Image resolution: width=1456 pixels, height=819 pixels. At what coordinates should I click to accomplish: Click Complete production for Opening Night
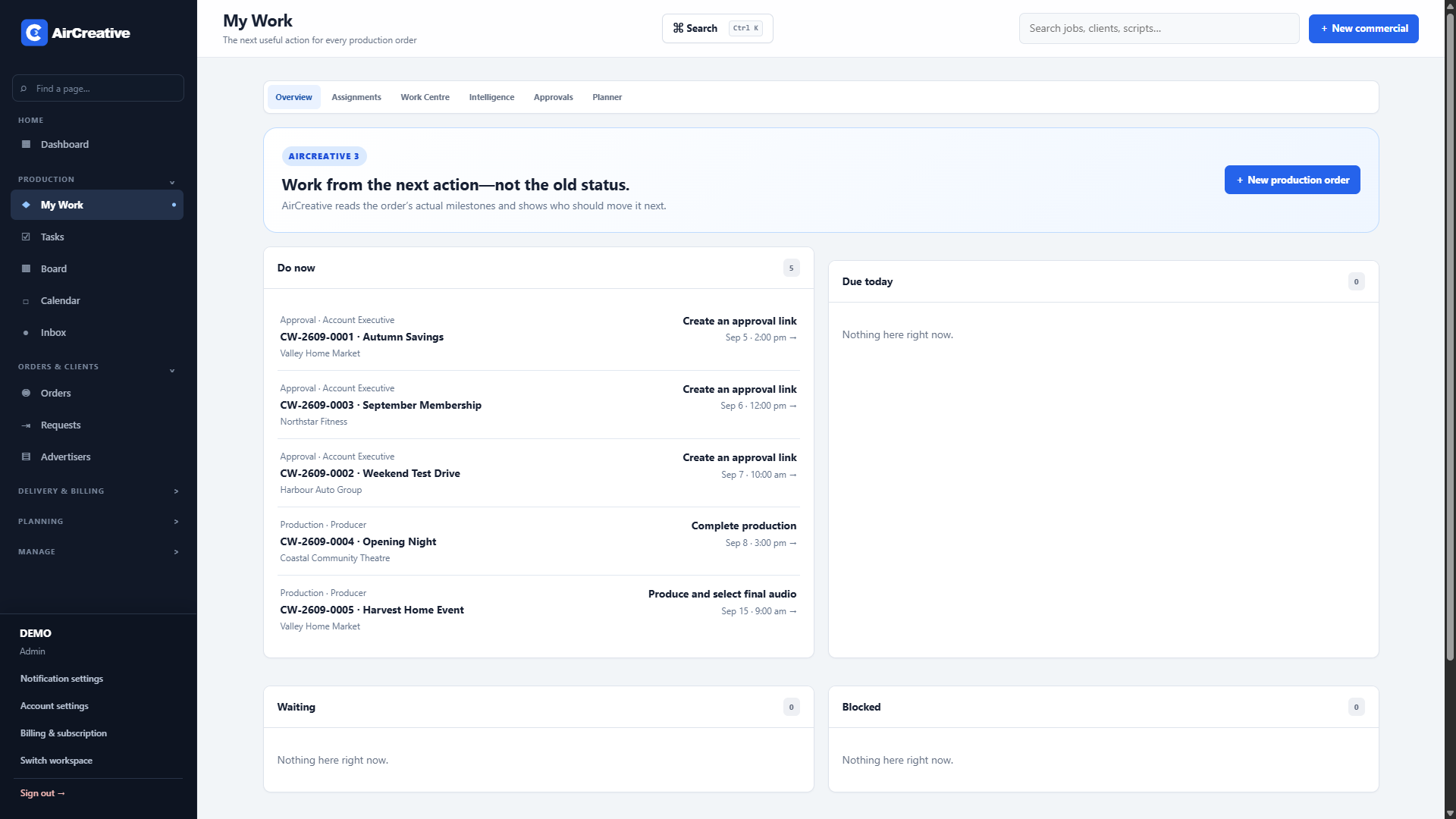click(743, 526)
